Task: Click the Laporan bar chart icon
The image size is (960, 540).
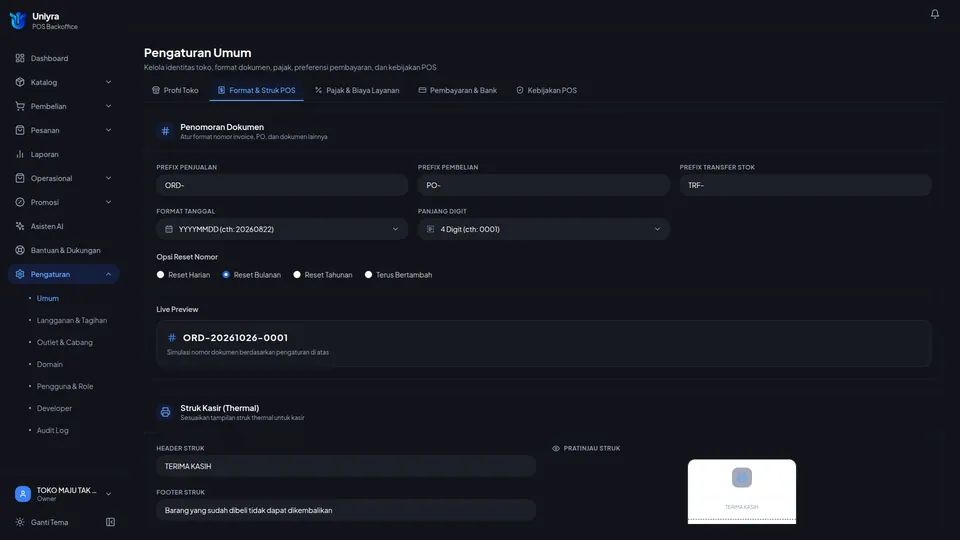Action: click(x=20, y=154)
